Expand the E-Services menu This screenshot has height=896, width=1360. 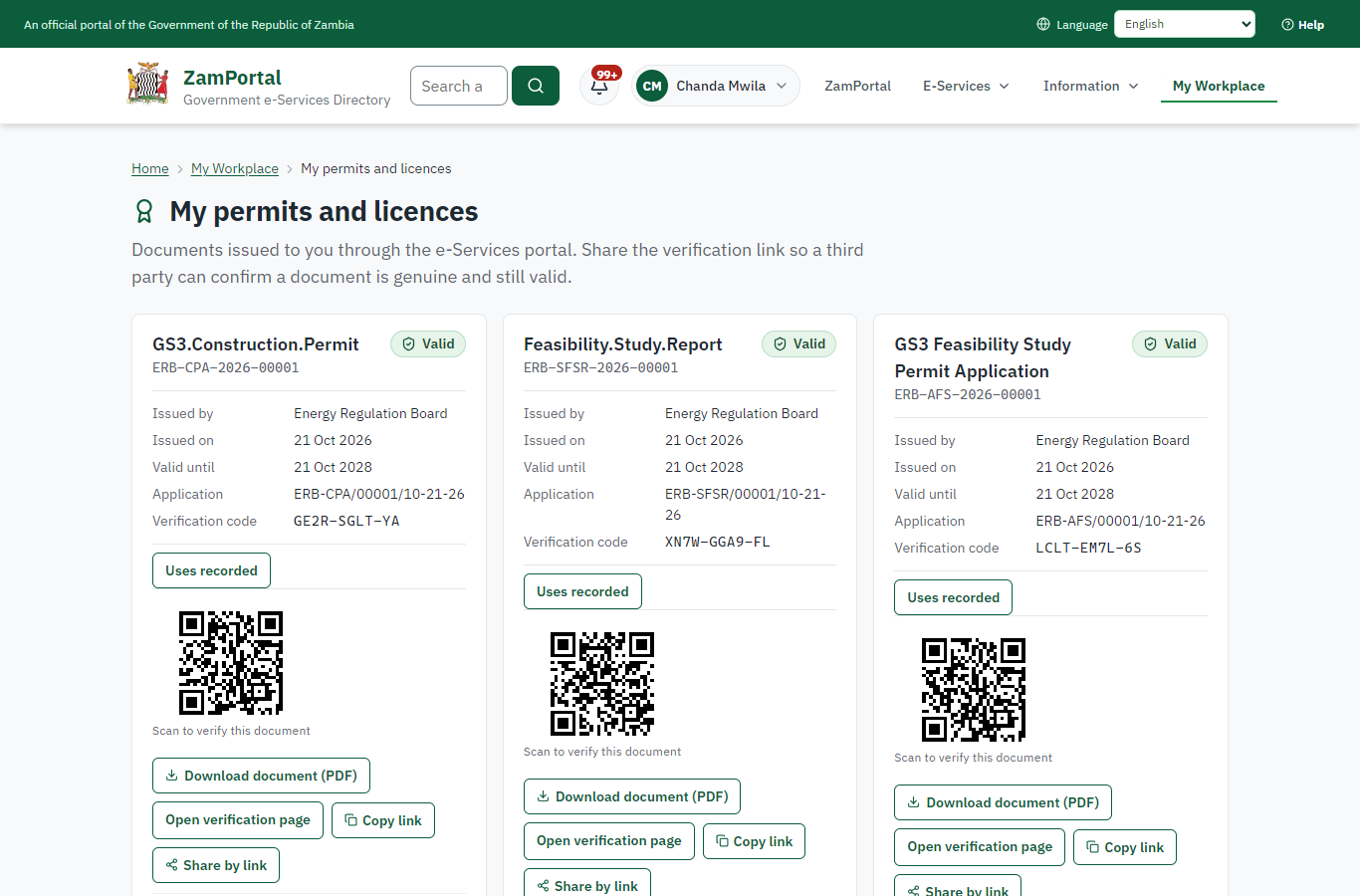pos(966,86)
